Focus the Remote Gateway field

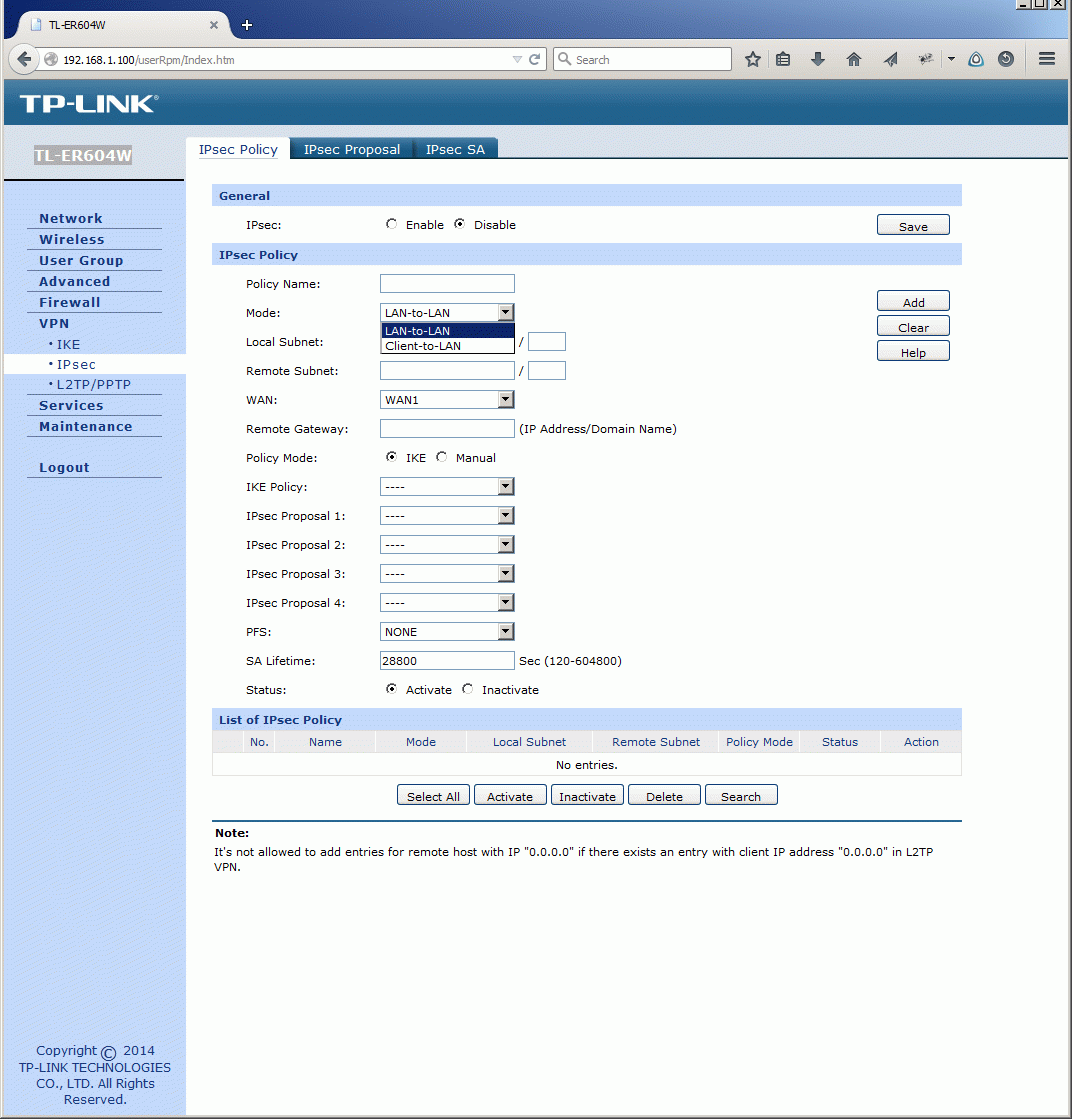(447, 428)
